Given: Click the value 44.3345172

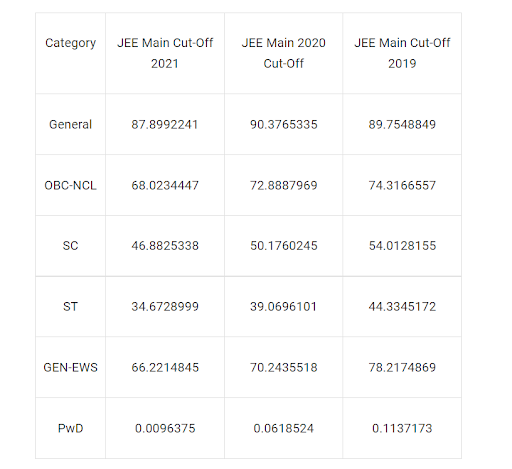Looking at the screenshot, I should (x=402, y=306).
